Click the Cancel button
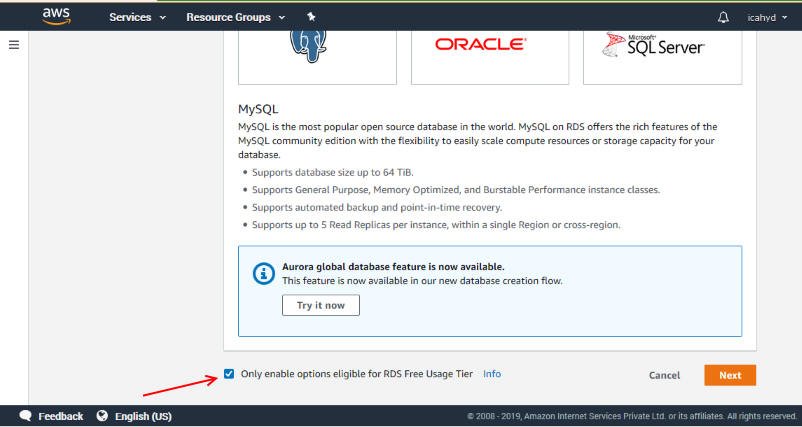 click(664, 375)
